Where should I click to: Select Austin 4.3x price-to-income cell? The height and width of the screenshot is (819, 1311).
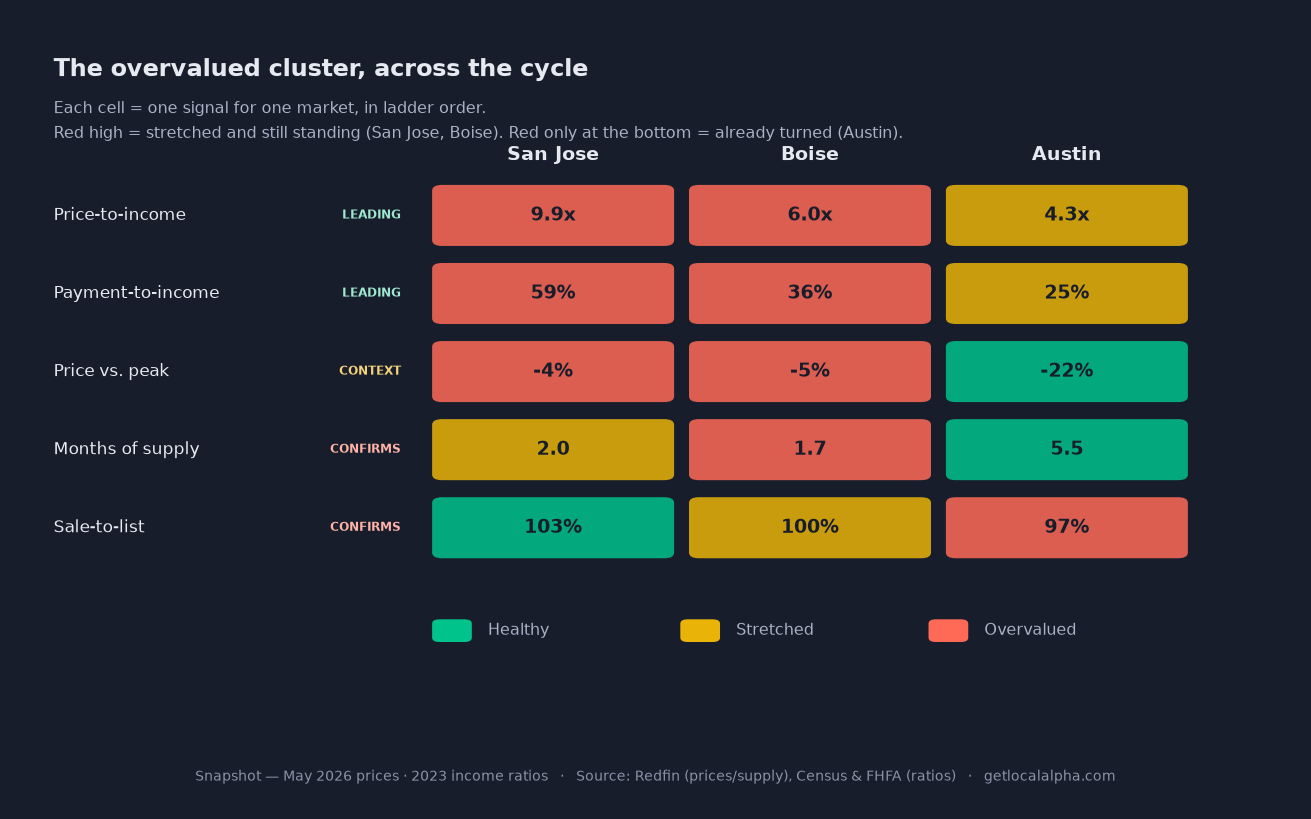[1067, 215]
